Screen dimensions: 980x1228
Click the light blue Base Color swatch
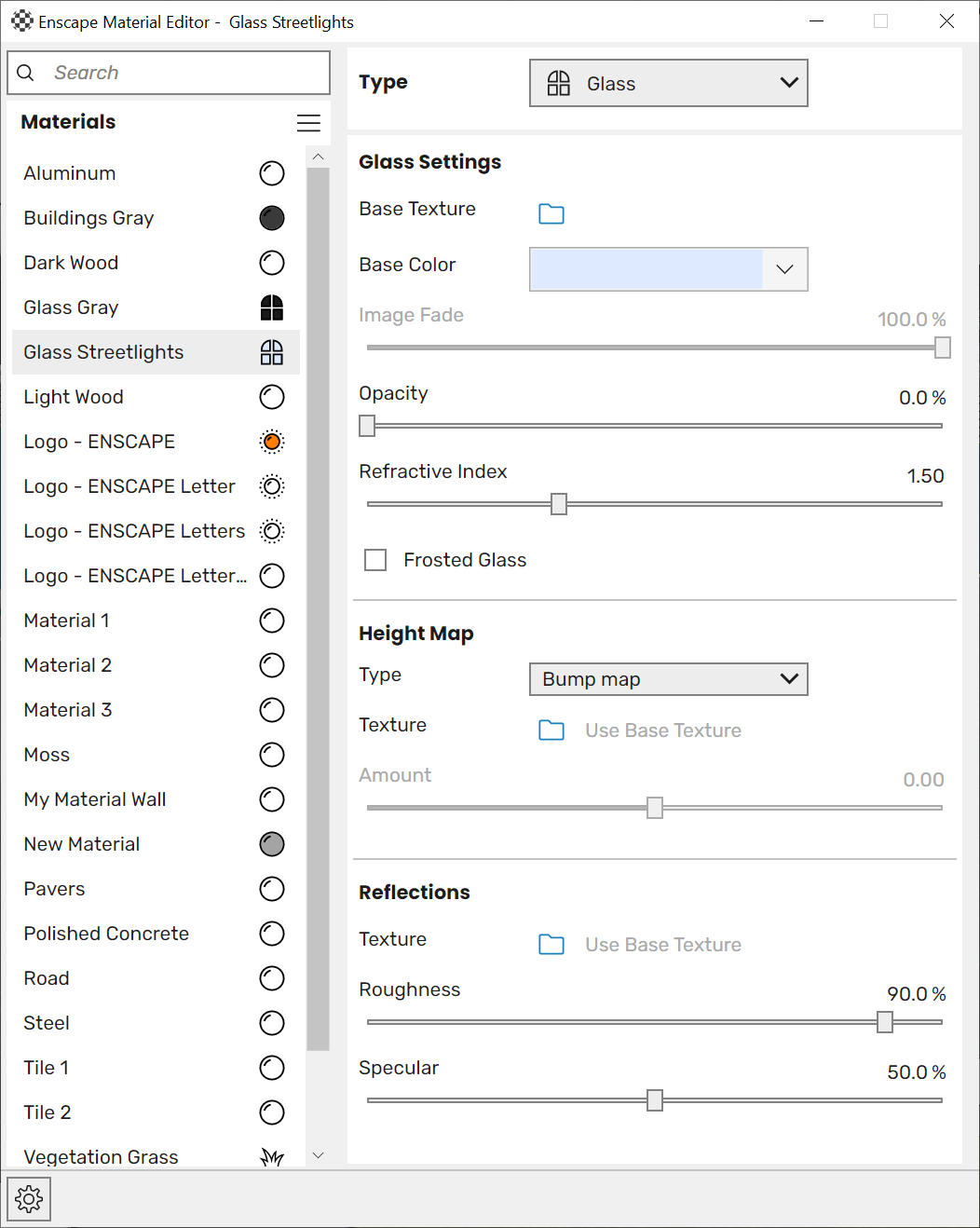point(647,269)
